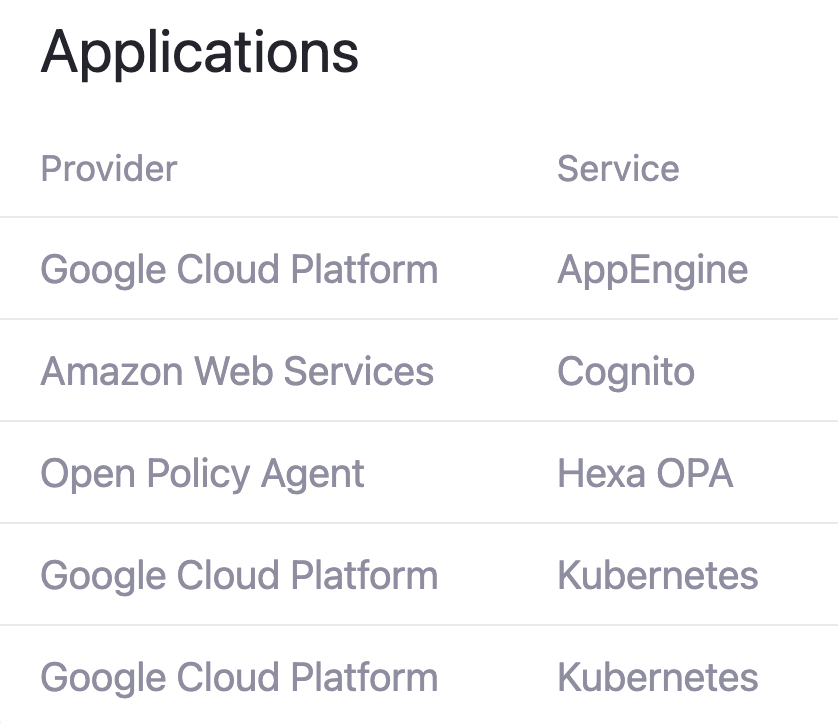Viewport: 838px width, 724px height.
Task: Click the Open Policy Agent provider cell
Action: [205, 472]
